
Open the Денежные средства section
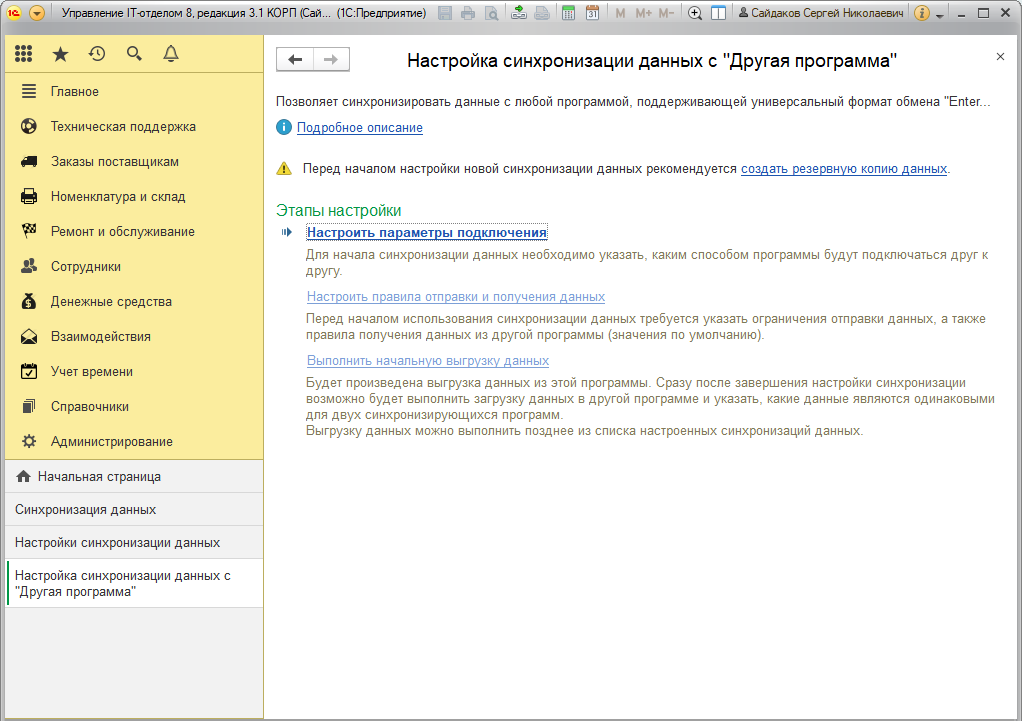[134, 301]
